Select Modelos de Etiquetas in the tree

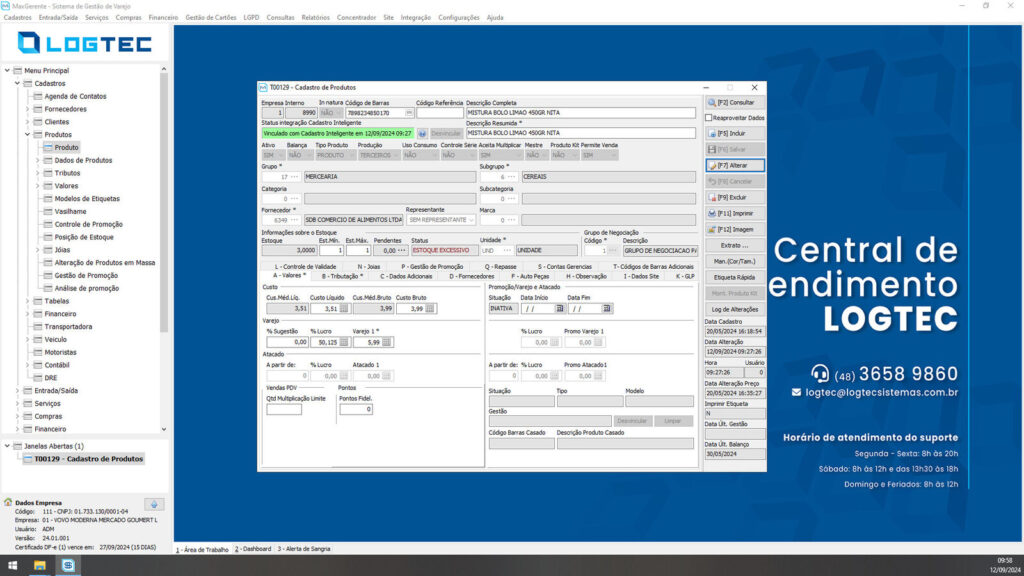(87, 199)
